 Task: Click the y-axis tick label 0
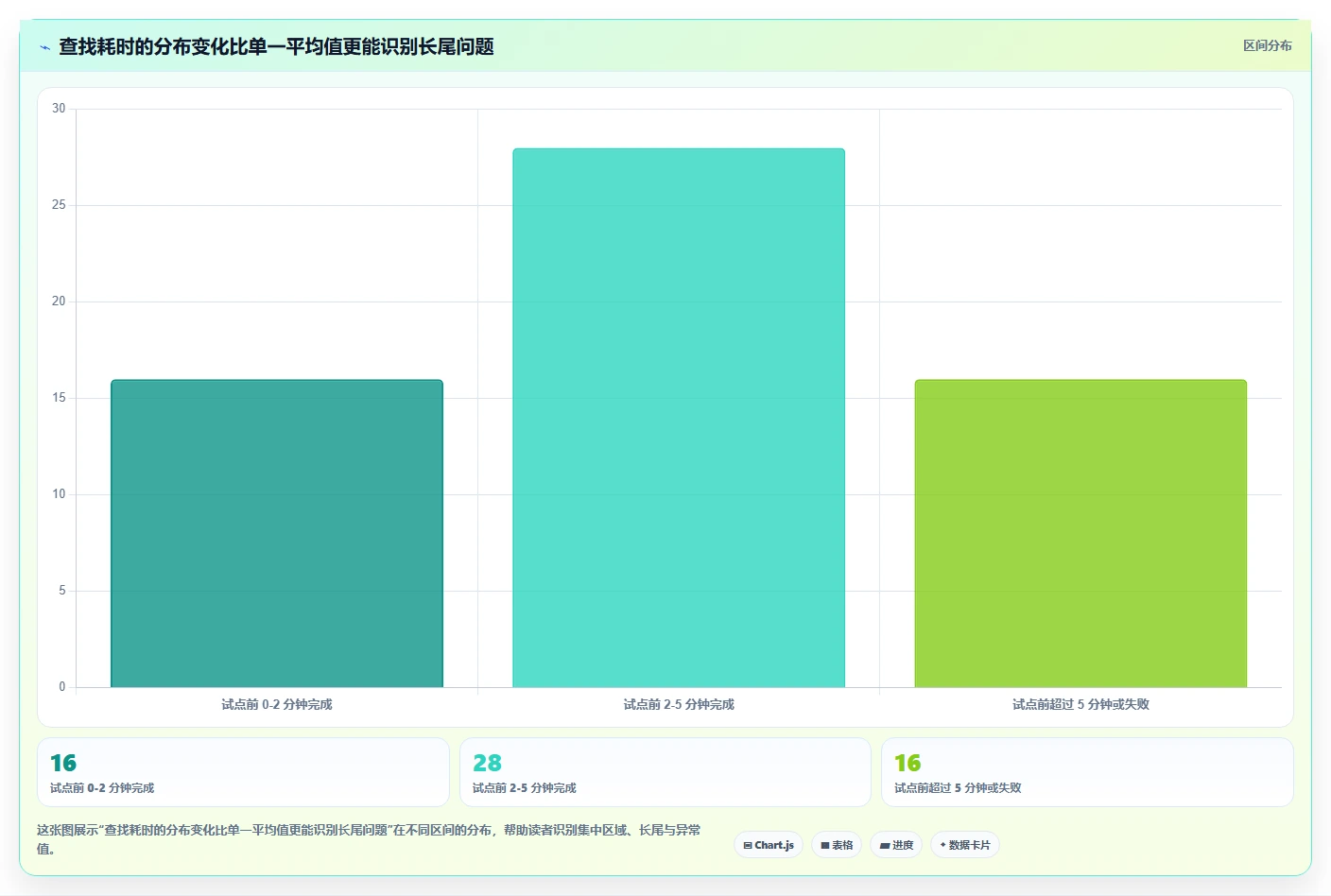(62, 687)
